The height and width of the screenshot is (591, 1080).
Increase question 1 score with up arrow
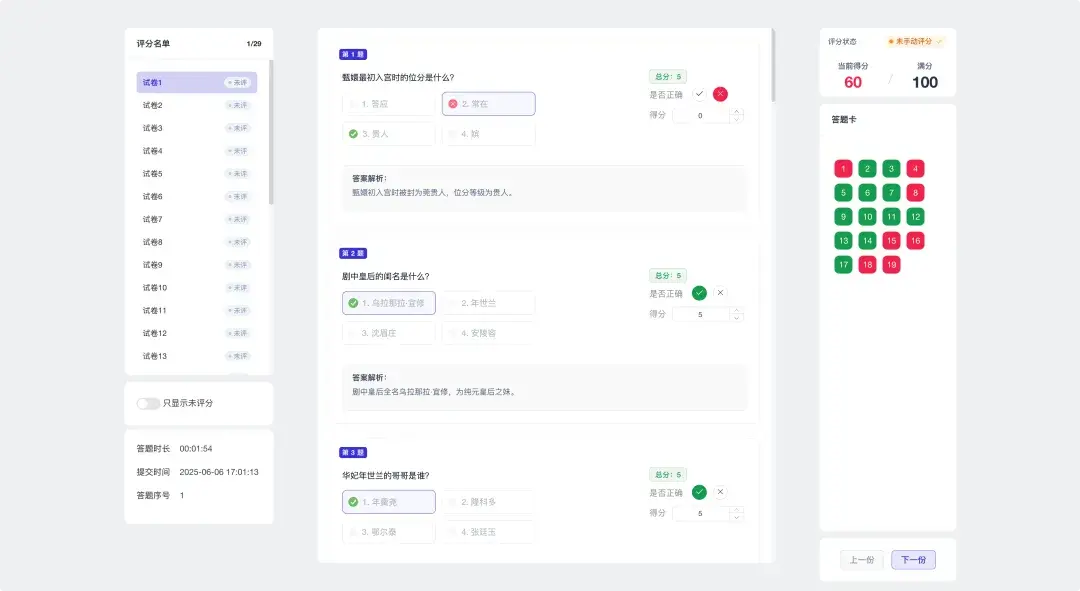[x=736, y=112]
